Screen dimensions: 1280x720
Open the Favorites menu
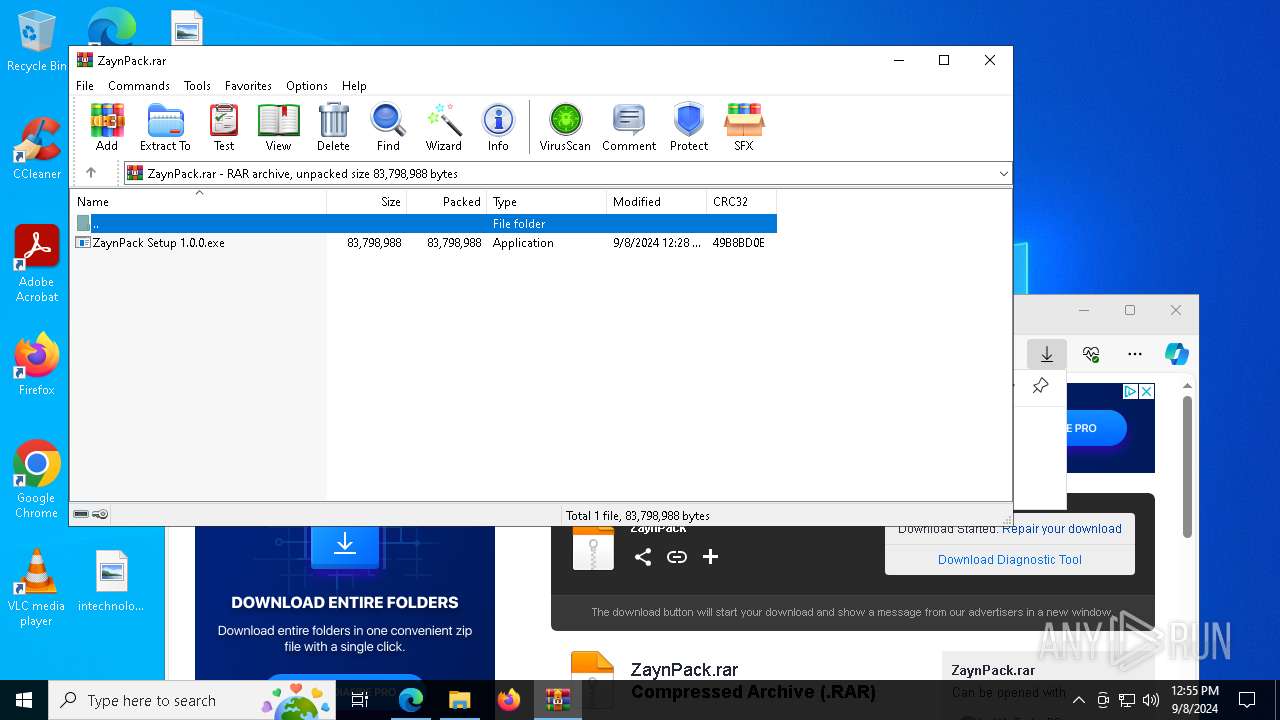pos(248,86)
